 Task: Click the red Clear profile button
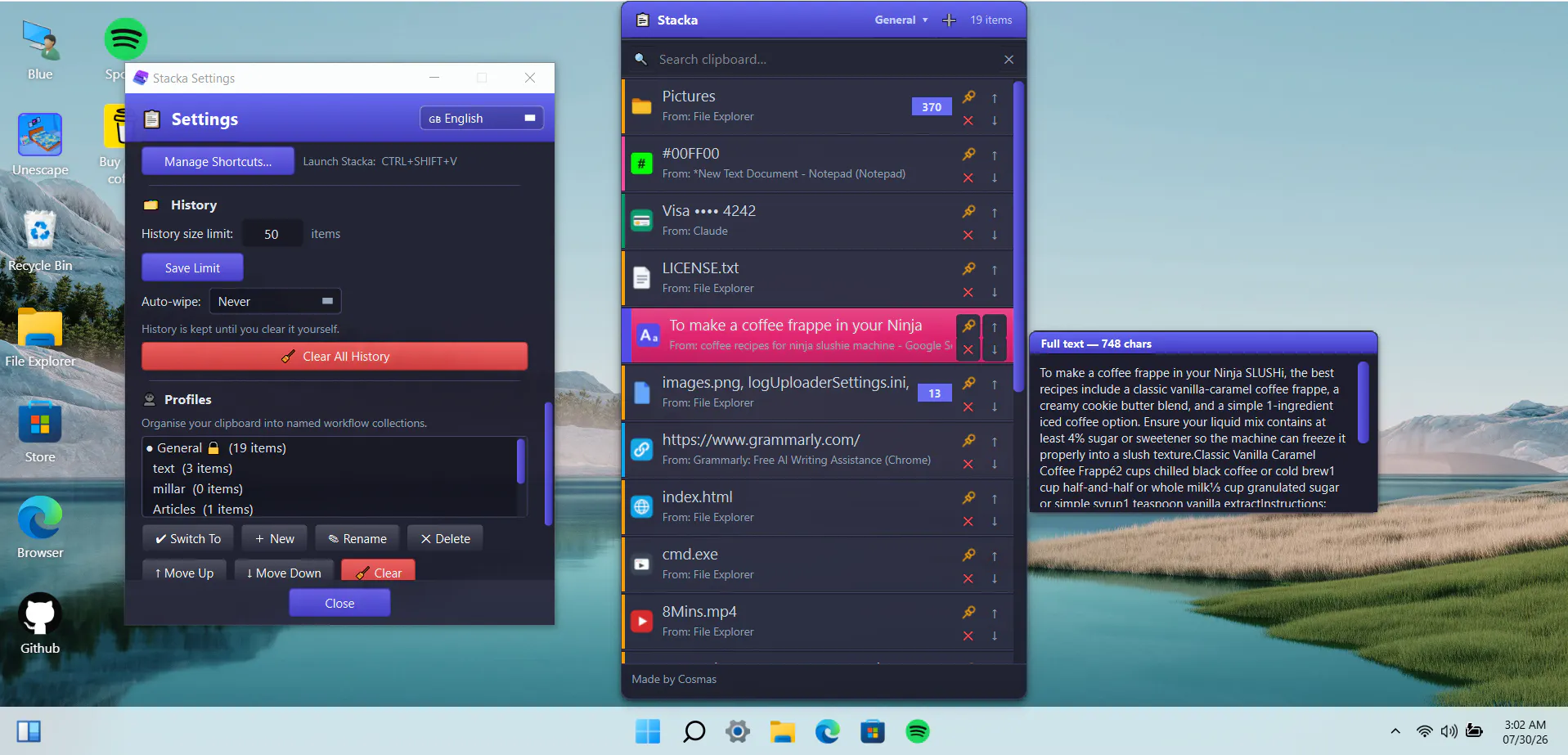(x=378, y=571)
